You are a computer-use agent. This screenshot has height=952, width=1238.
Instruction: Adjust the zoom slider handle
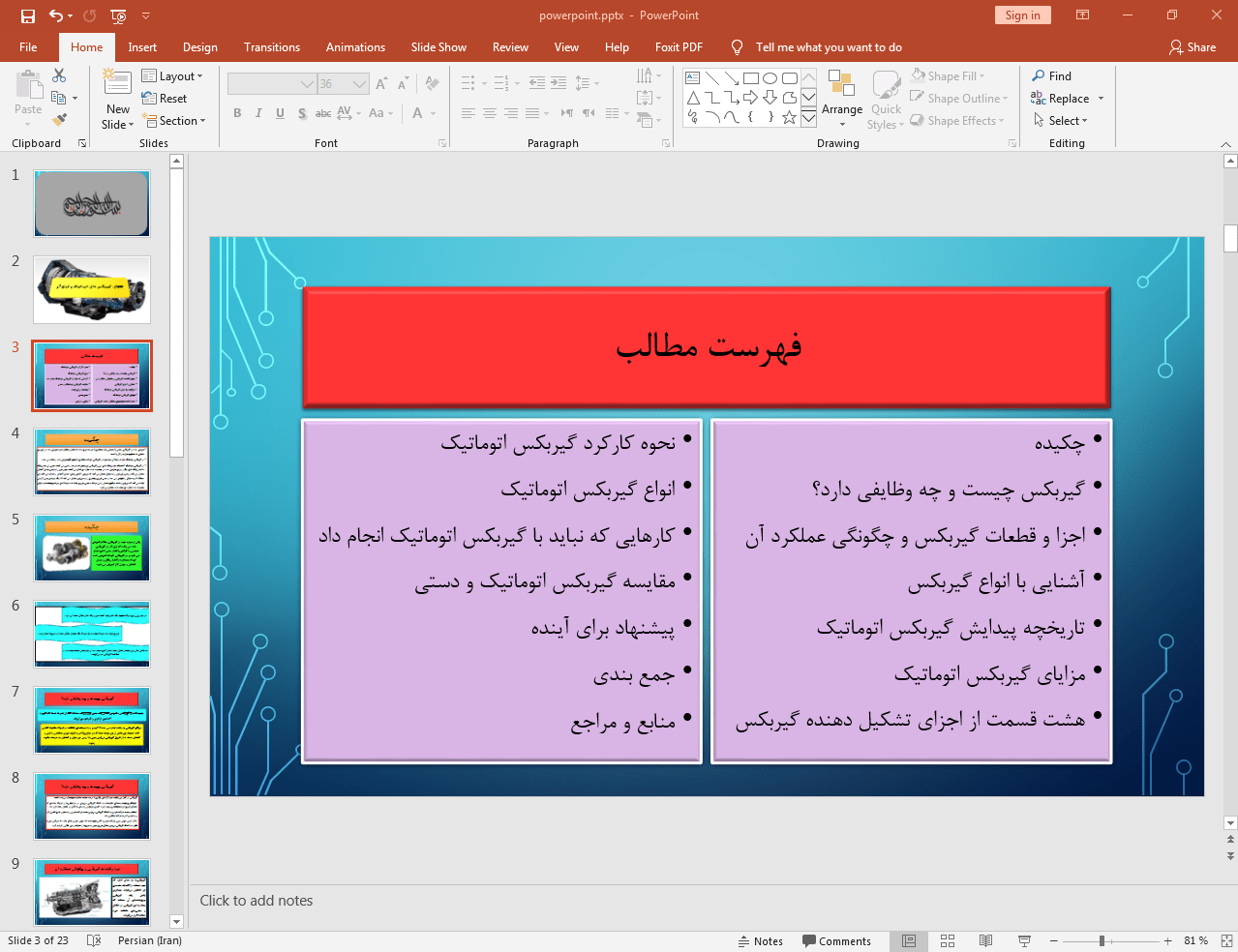[x=1102, y=940]
